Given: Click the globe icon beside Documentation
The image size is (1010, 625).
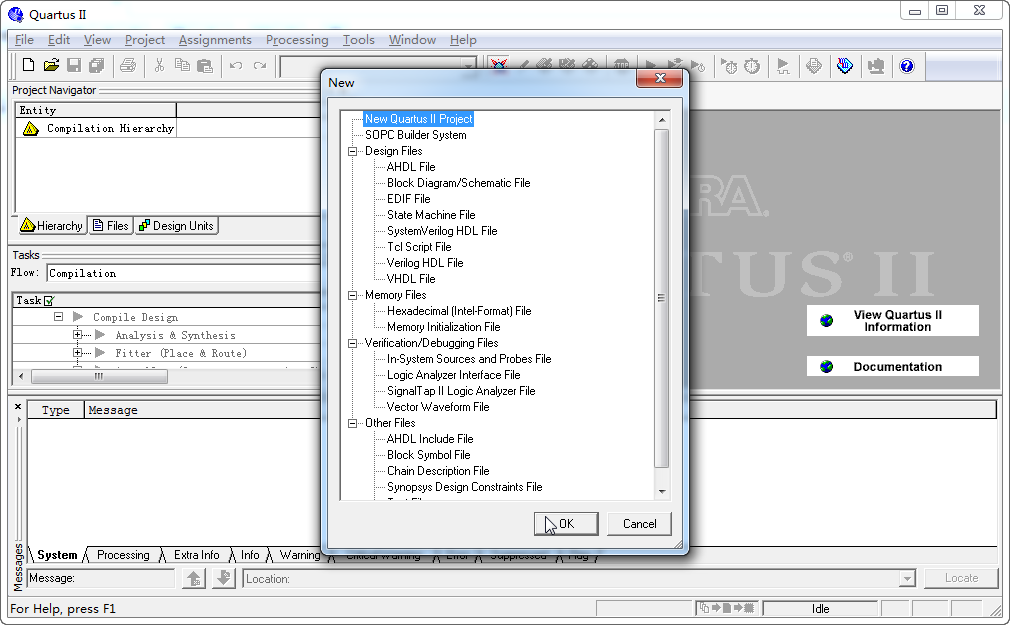Looking at the screenshot, I should [827, 367].
